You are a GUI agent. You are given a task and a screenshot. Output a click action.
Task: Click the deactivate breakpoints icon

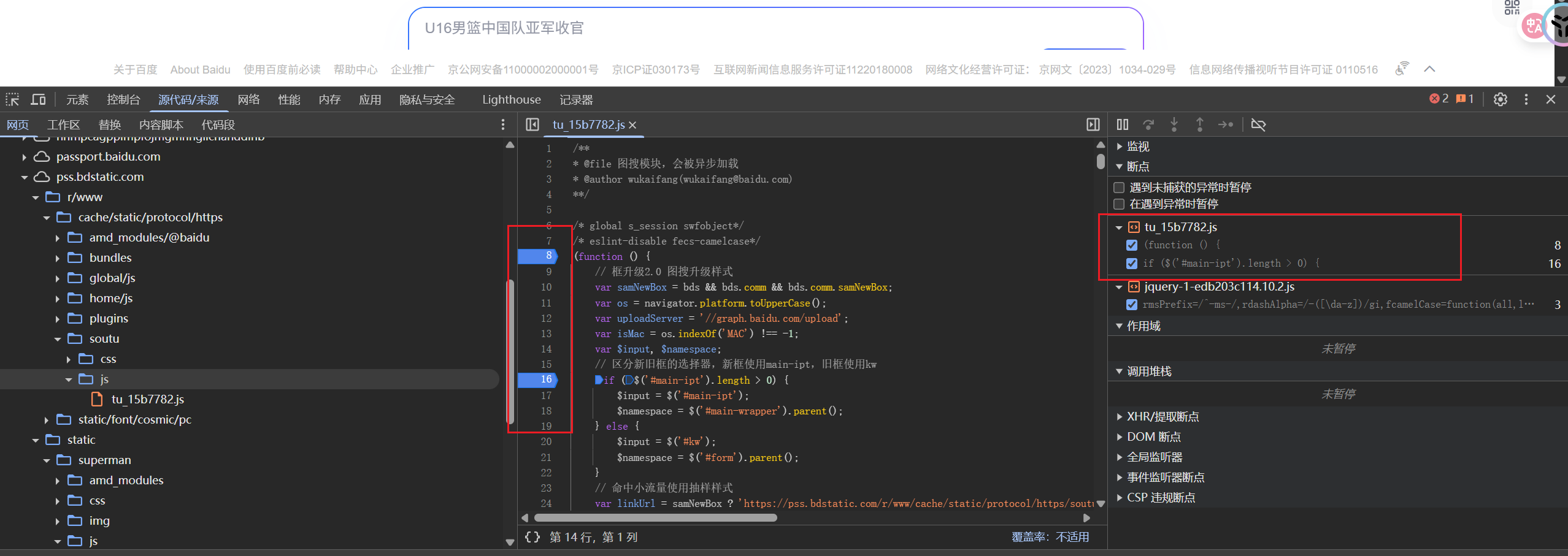click(x=1258, y=124)
